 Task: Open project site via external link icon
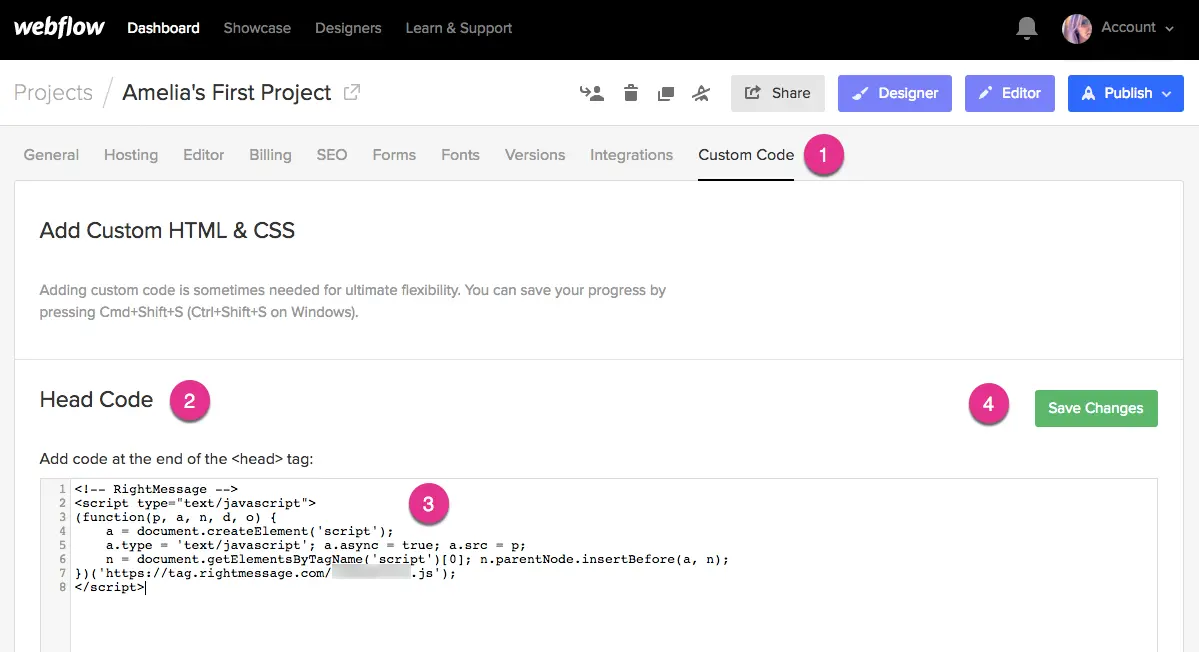352,92
